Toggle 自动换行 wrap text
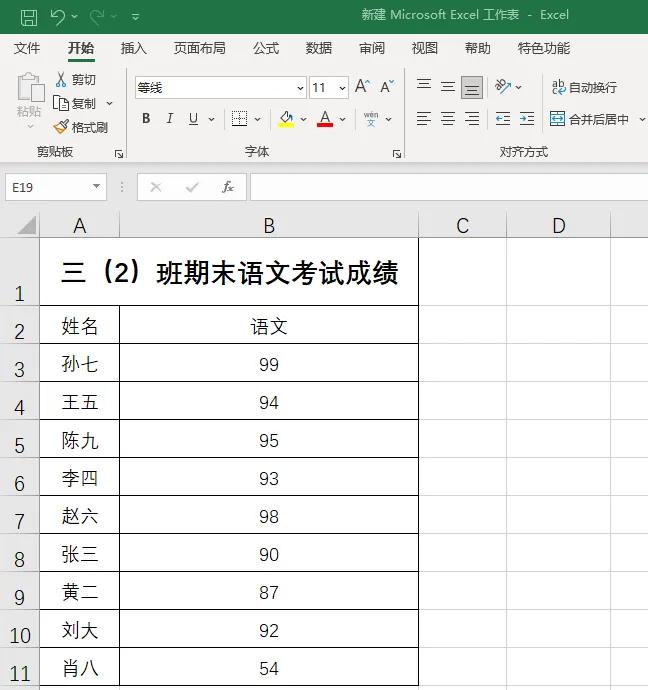This screenshot has width=648, height=690. (584, 87)
